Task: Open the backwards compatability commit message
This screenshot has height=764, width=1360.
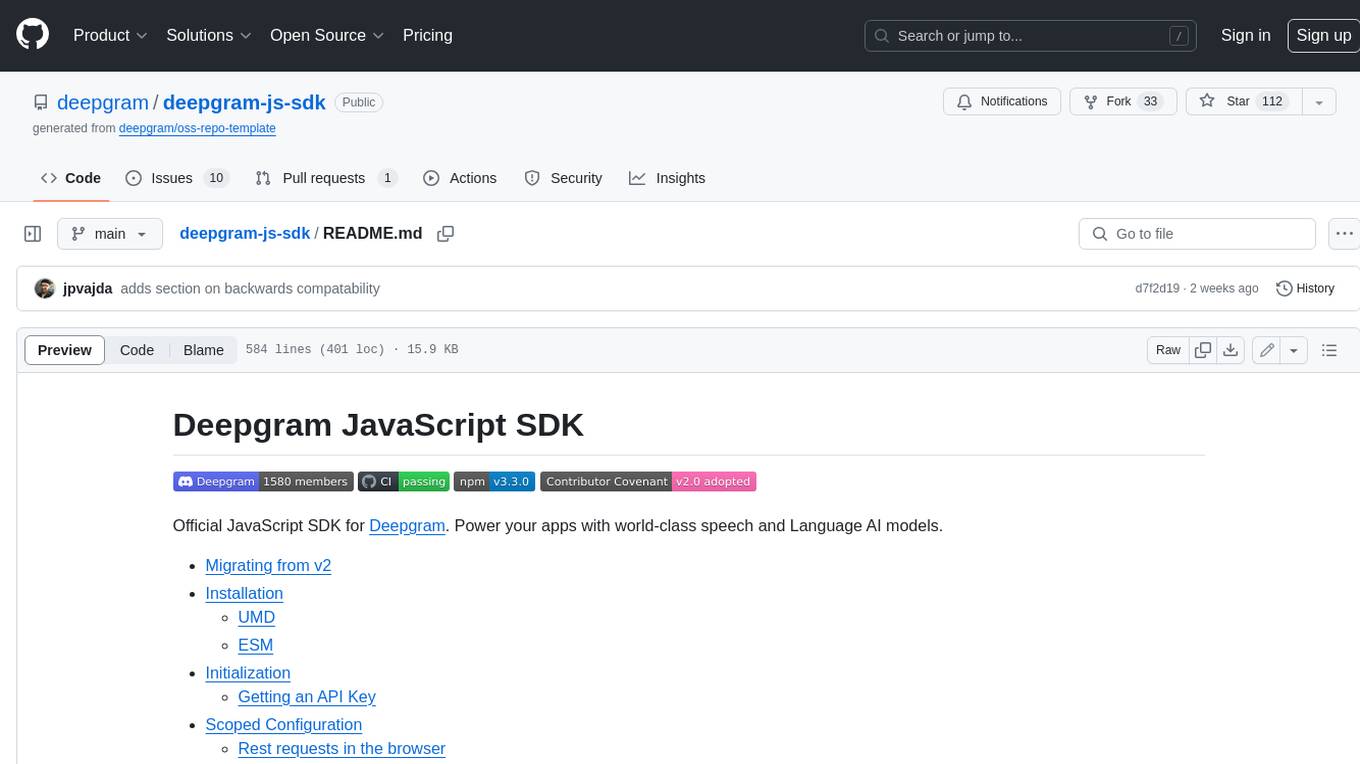Action: [250, 288]
